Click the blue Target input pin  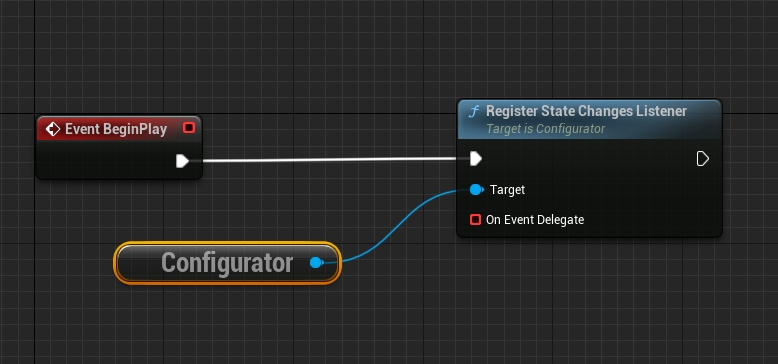pyautogui.click(x=476, y=189)
